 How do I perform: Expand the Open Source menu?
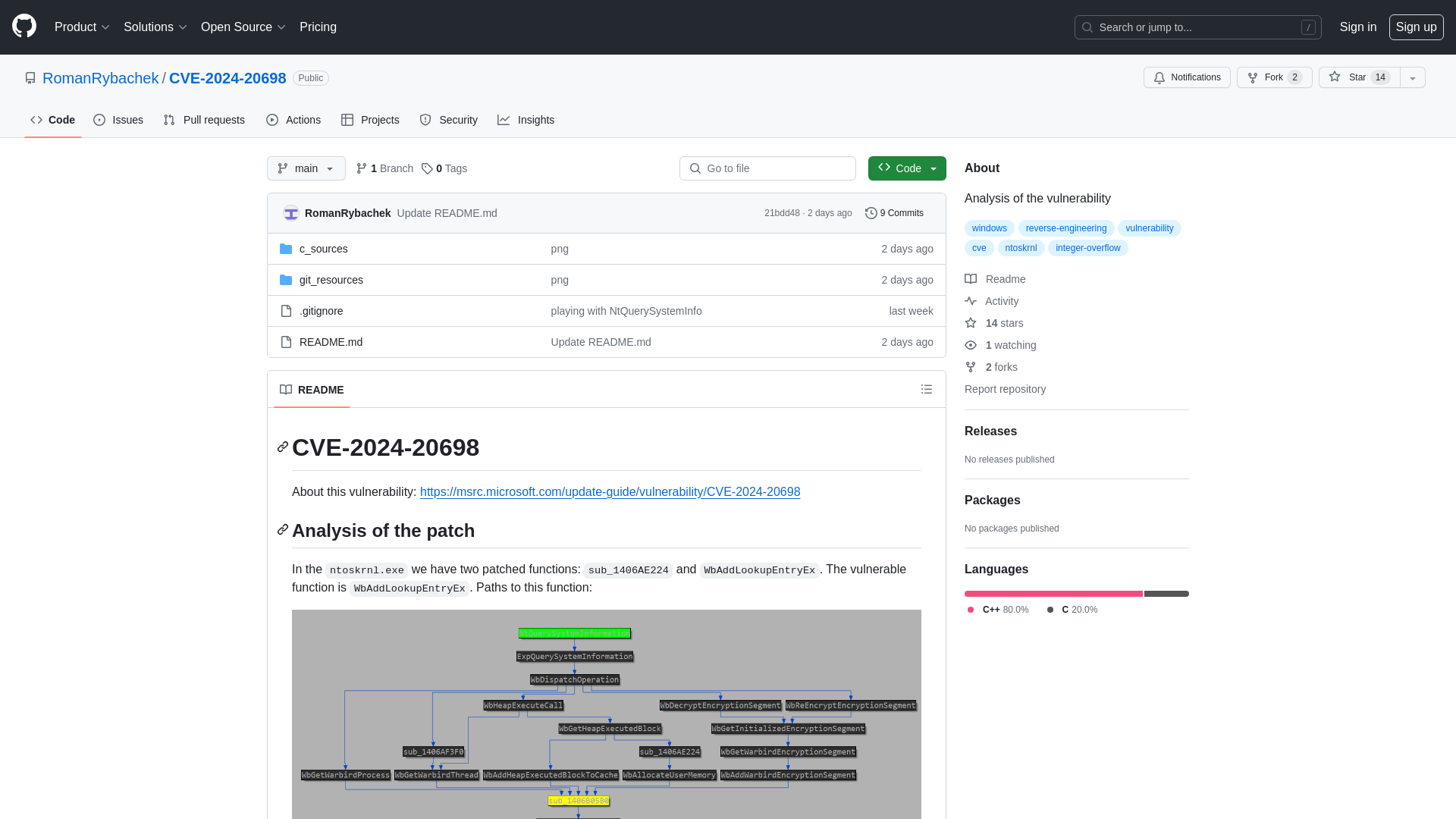tap(243, 27)
